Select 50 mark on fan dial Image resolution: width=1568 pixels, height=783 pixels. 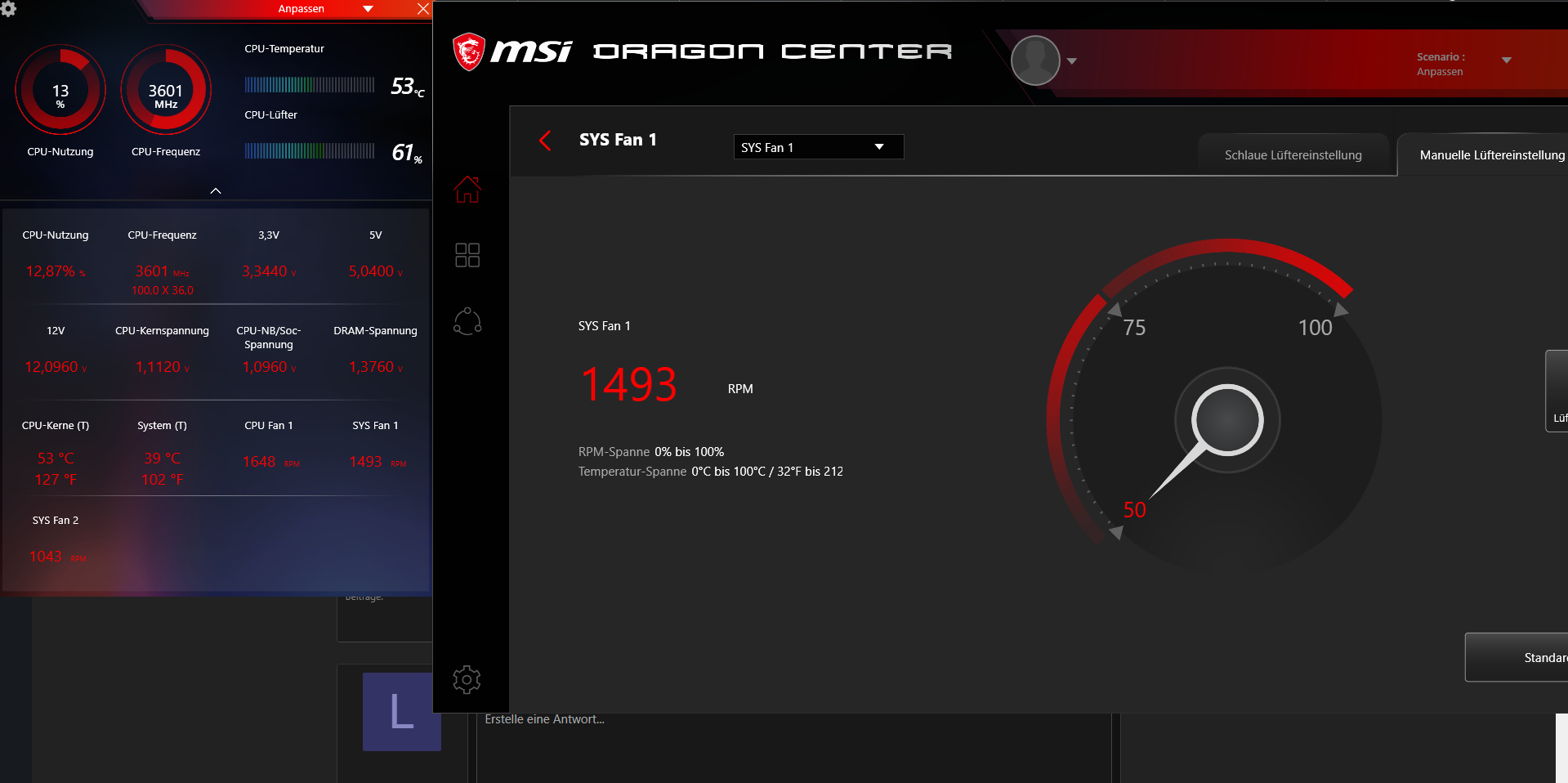(x=1134, y=510)
